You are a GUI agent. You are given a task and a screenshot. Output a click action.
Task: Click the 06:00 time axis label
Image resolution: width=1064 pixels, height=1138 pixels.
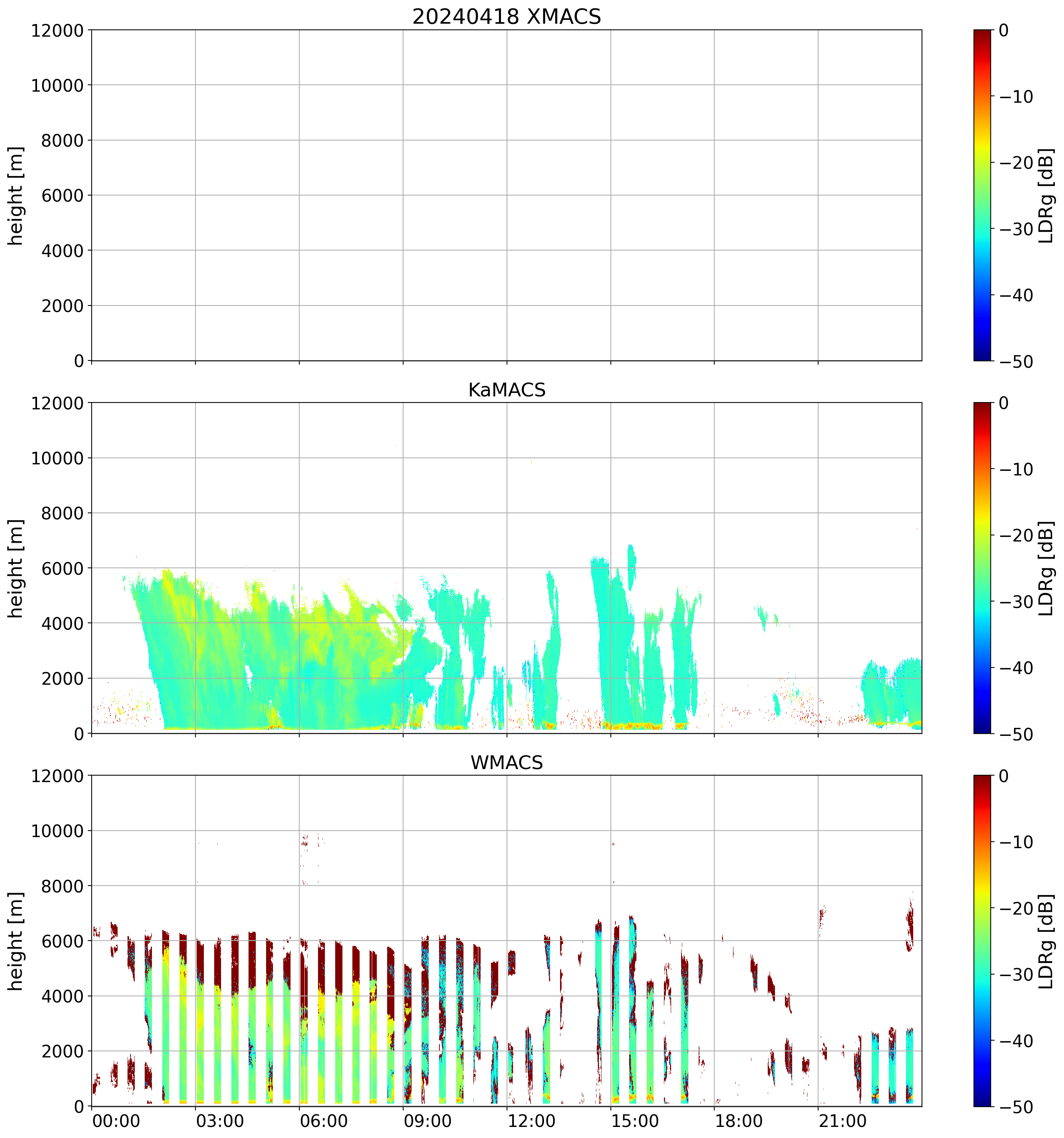tap(323, 1122)
